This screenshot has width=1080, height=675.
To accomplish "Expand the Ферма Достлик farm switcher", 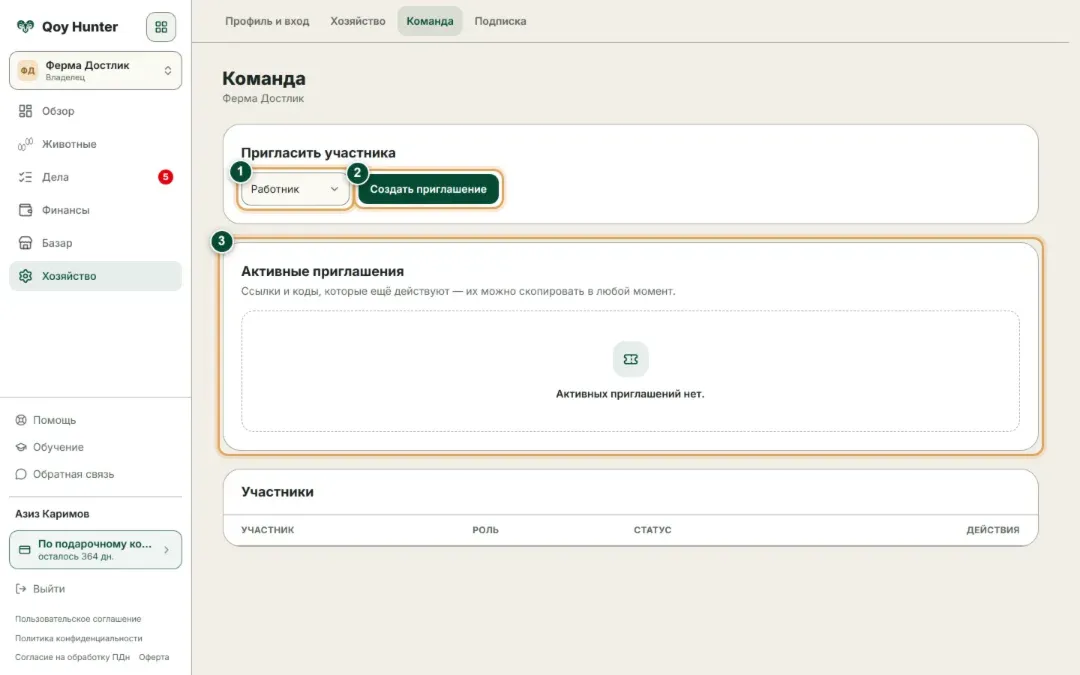I will tap(95, 70).
